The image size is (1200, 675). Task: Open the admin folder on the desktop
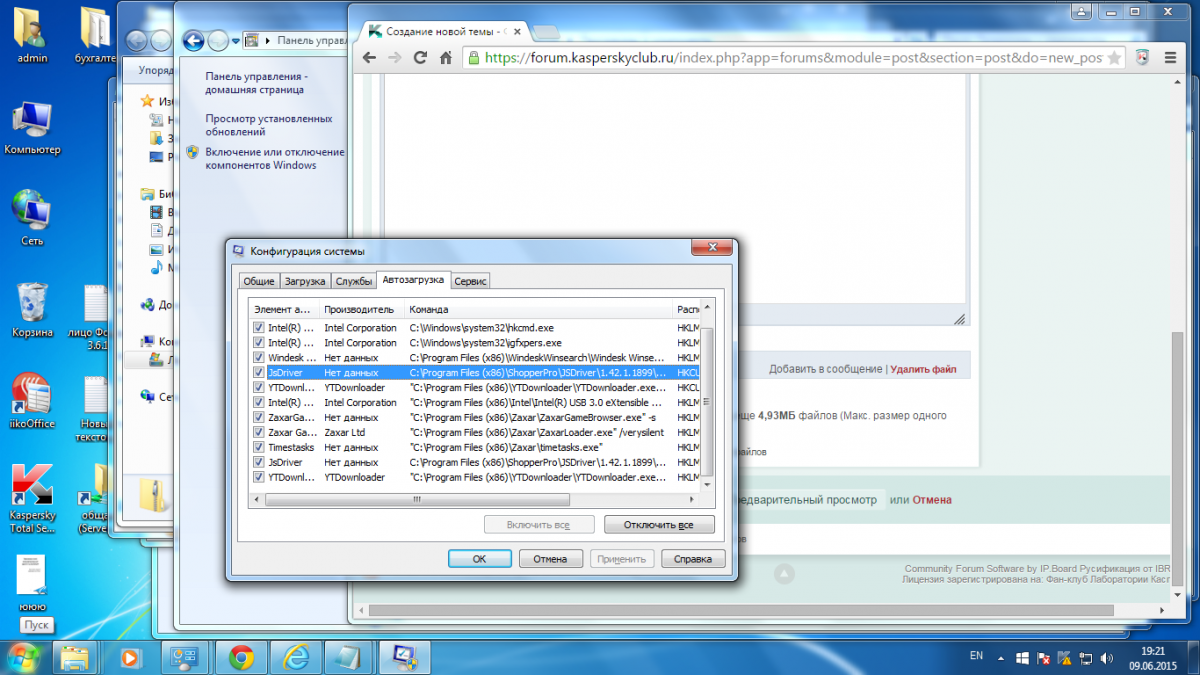[x=33, y=36]
